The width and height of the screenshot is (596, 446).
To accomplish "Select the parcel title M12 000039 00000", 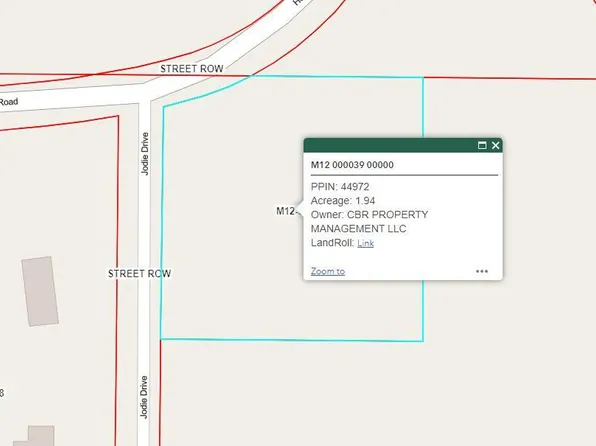I will (x=352, y=165).
